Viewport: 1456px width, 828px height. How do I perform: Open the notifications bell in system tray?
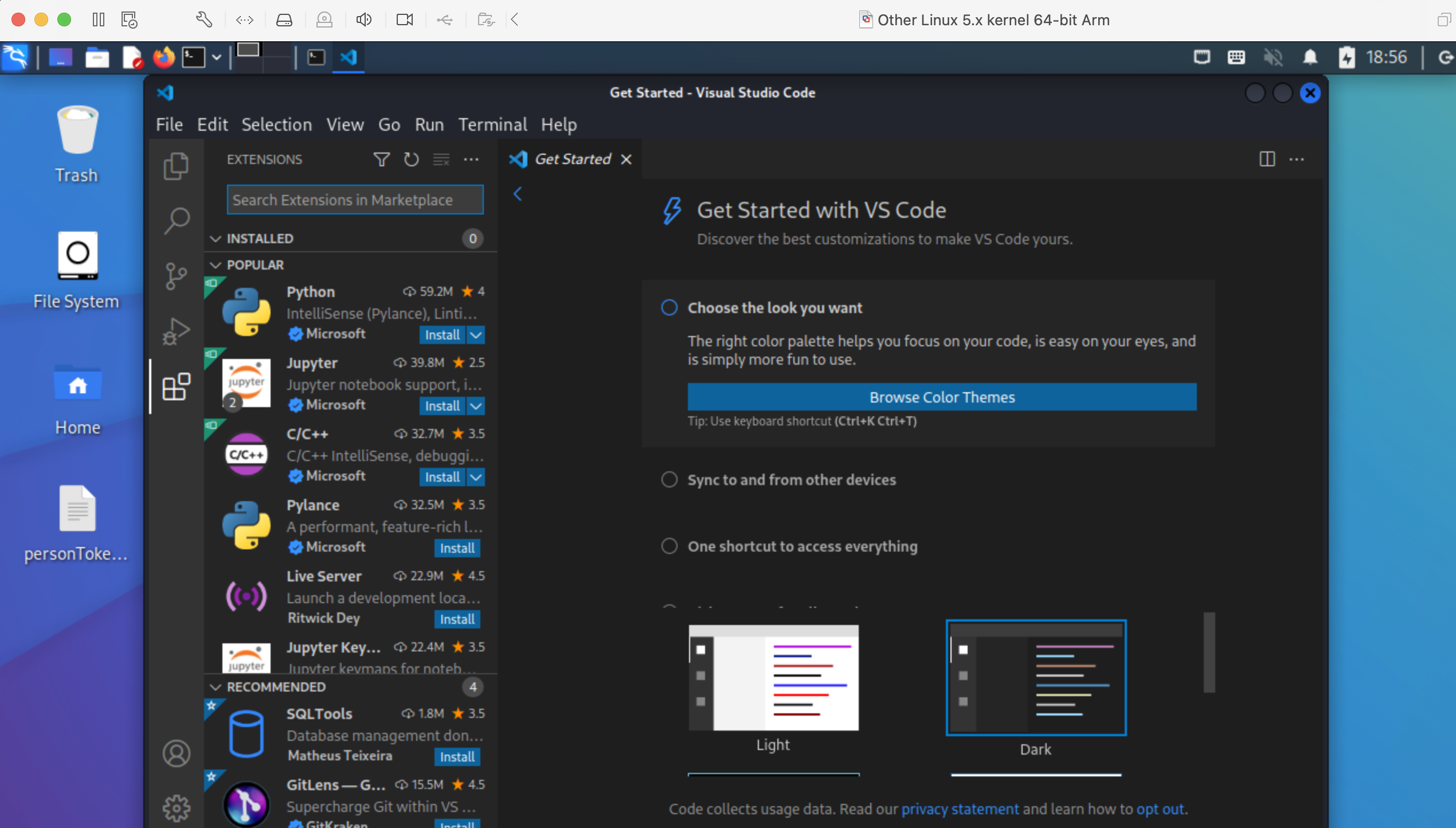pos(1310,57)
